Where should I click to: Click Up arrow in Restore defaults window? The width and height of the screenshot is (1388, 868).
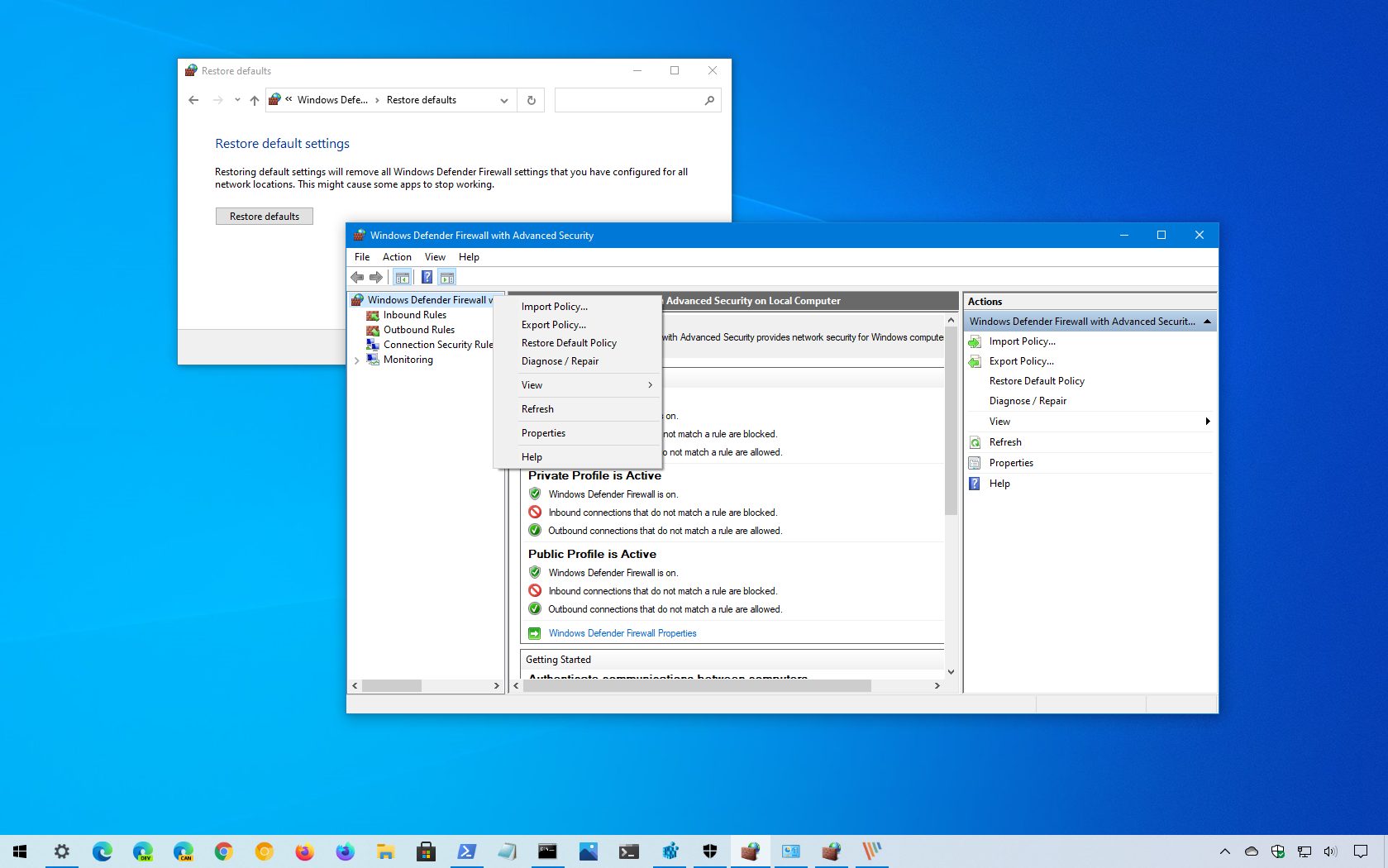pos(255,100)
